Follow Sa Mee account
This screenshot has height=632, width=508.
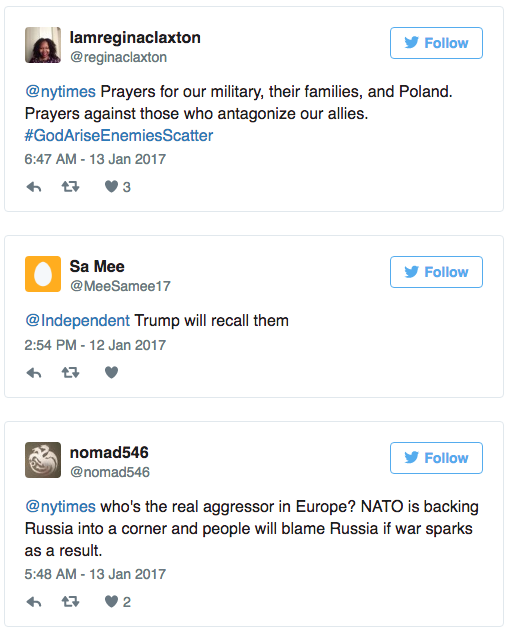tap(436, 272)
